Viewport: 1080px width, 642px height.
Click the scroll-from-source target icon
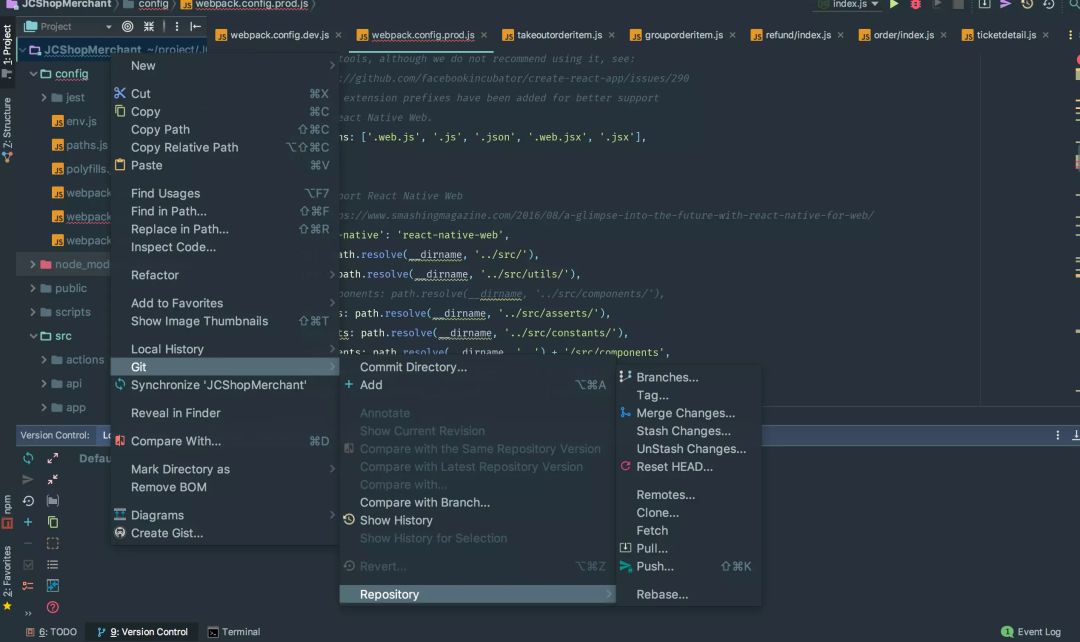(127, 26)
